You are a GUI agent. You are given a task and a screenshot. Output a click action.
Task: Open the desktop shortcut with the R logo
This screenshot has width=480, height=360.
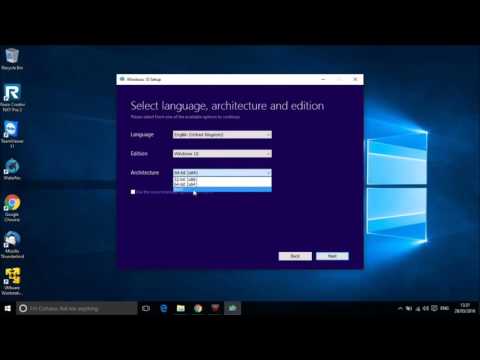[12, 97]
